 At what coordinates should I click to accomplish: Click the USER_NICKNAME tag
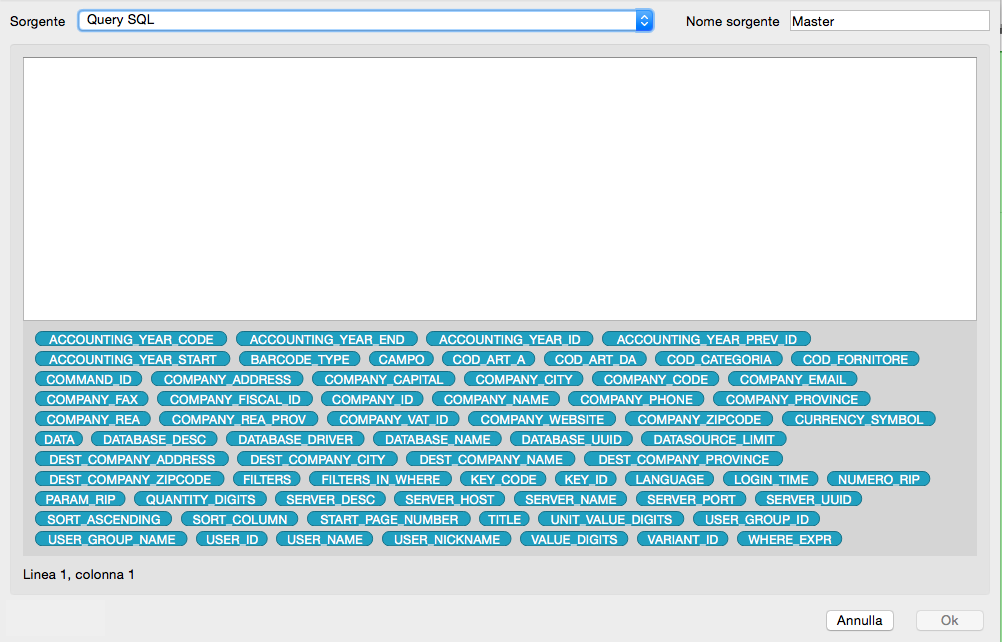coord(447,539)
